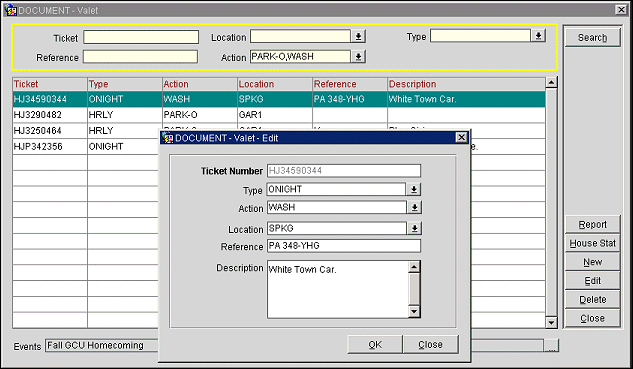
Task: Open the Action search filter dropdown
Action: pyautogui.click(x=358, y=57)
